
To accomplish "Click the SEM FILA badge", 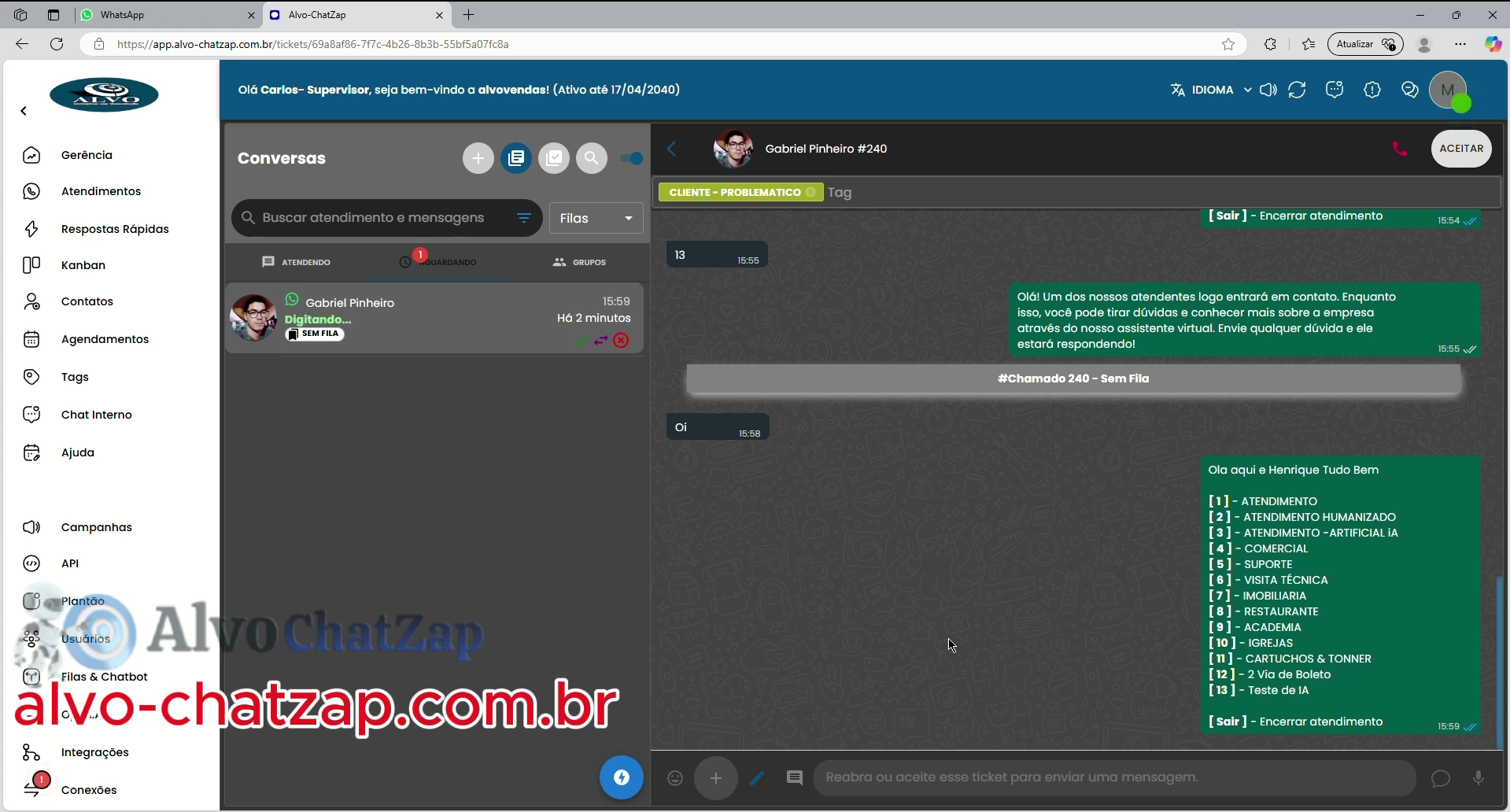I will pos(315,334).
